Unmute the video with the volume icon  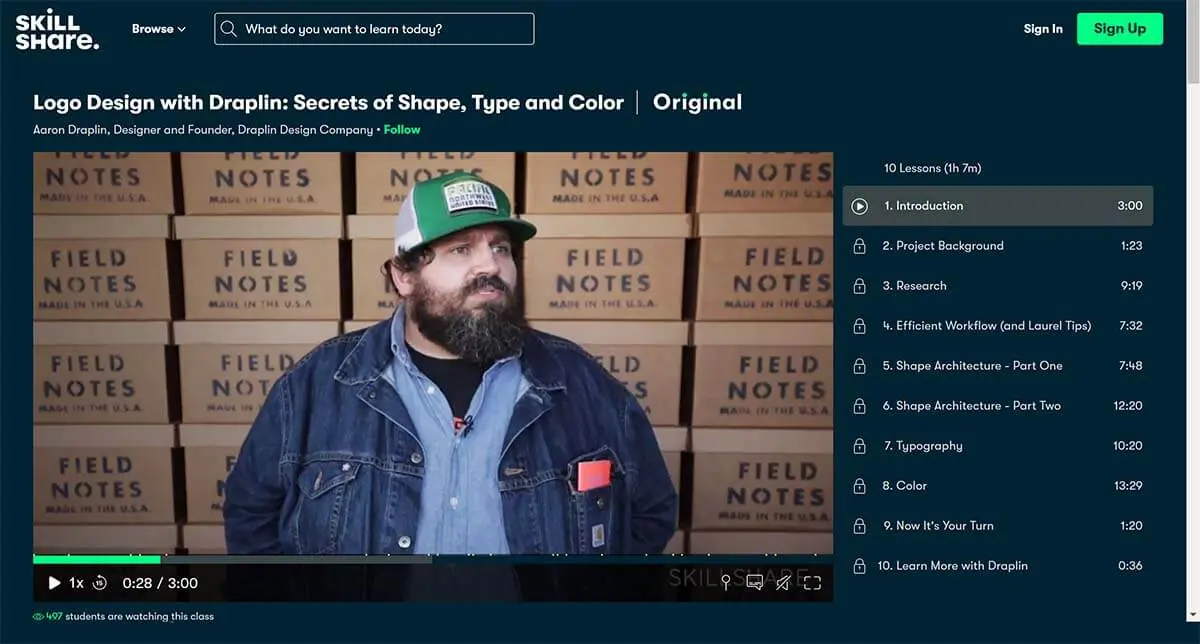point(784,583)
